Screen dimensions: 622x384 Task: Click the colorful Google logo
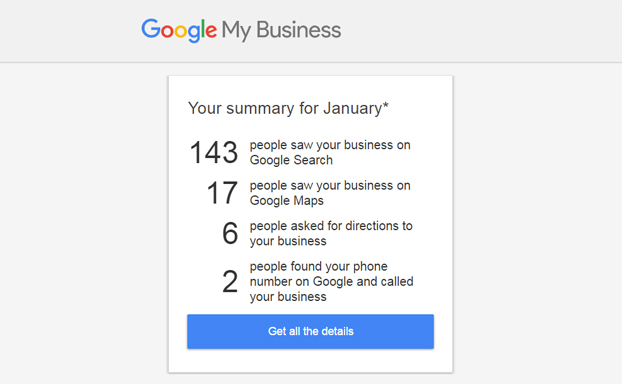pos(179,31)
